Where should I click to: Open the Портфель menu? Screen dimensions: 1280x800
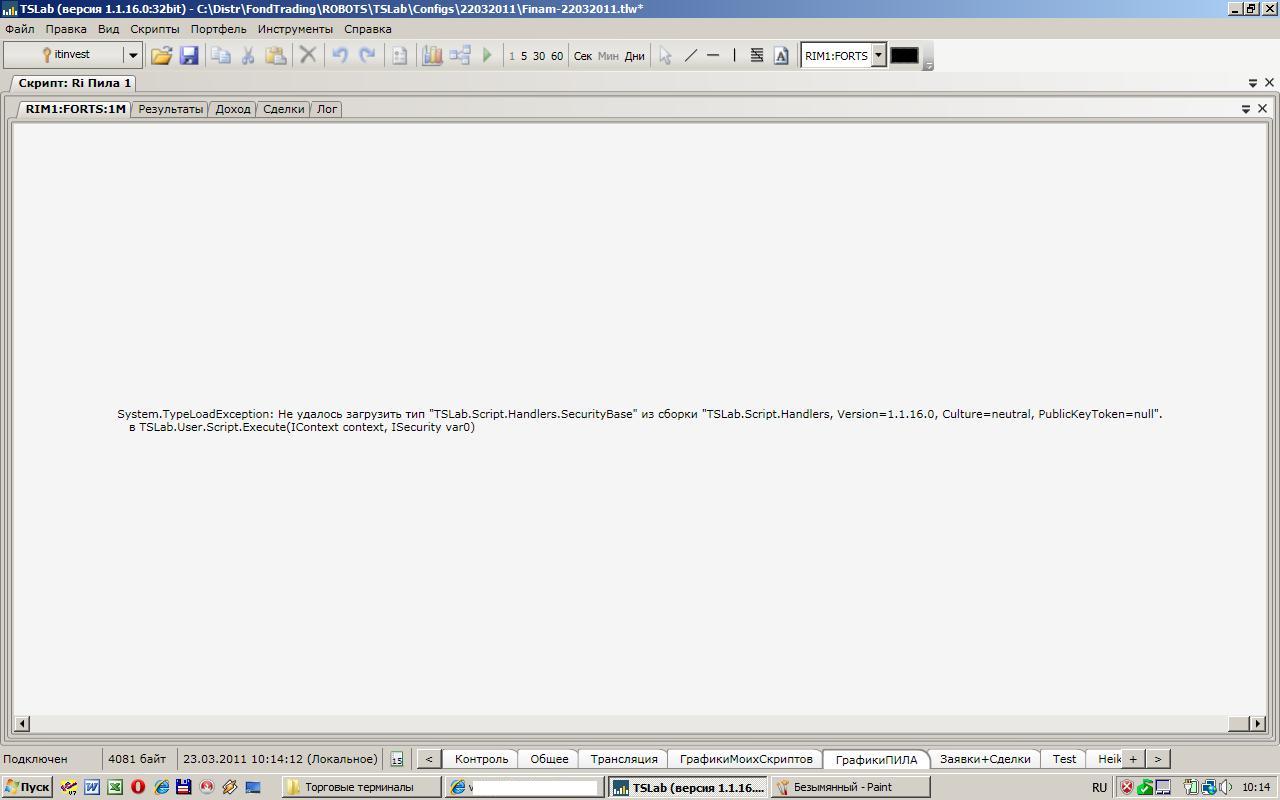click(218, 29)
